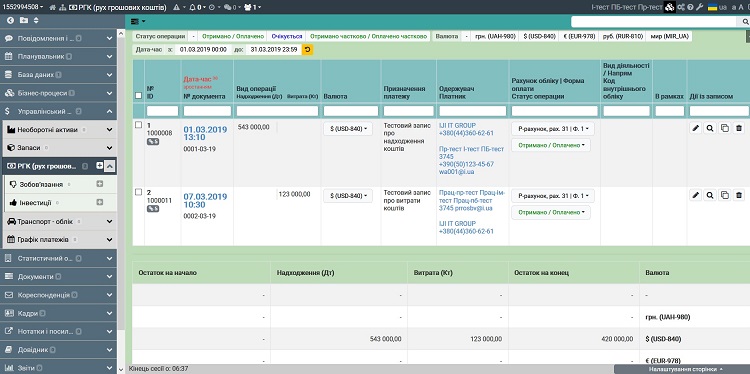Open the wrench tools icon
Image resolution: width=750 pixels, height=374 pixels.
coord(699,7)
